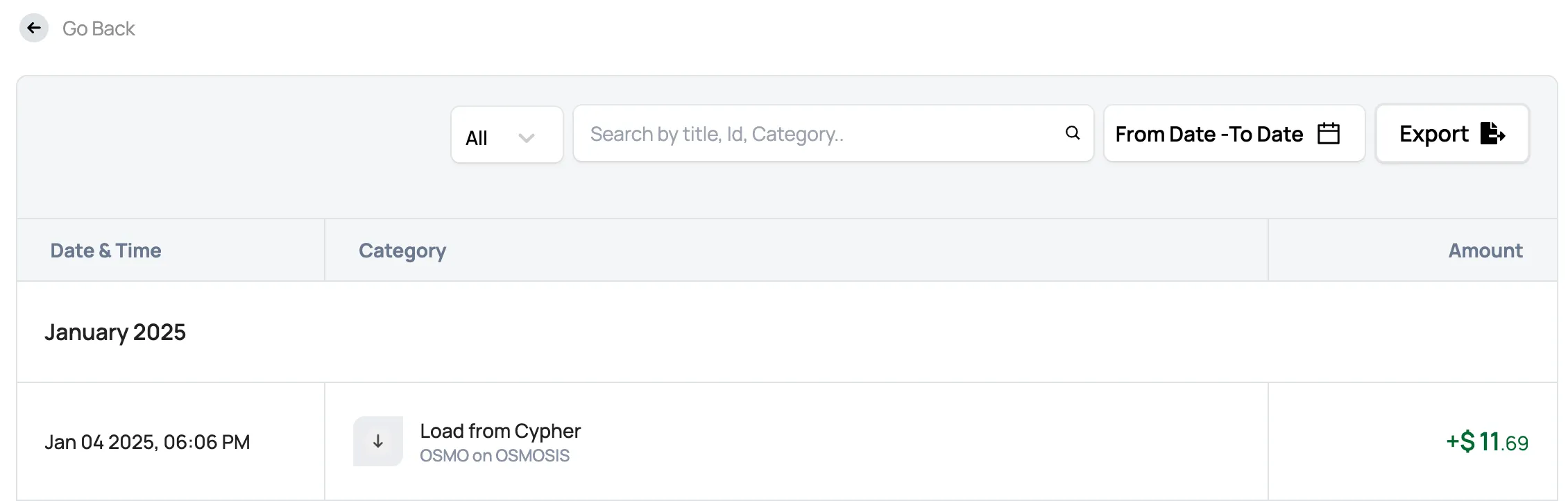Screen dimensions: 1568x501
Task: Click the "OSMO on OSMOSIS" subtitle
Action: click(495, 456)
